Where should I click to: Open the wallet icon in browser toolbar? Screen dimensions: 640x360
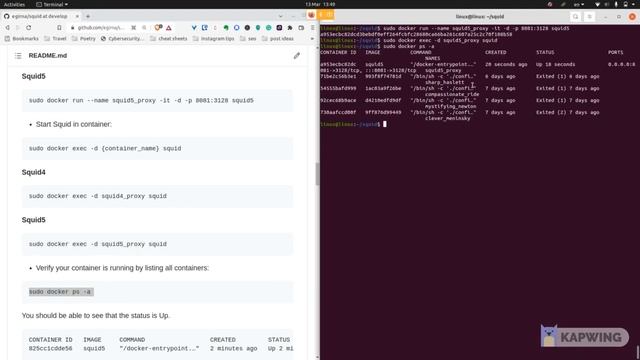(301, 28)
